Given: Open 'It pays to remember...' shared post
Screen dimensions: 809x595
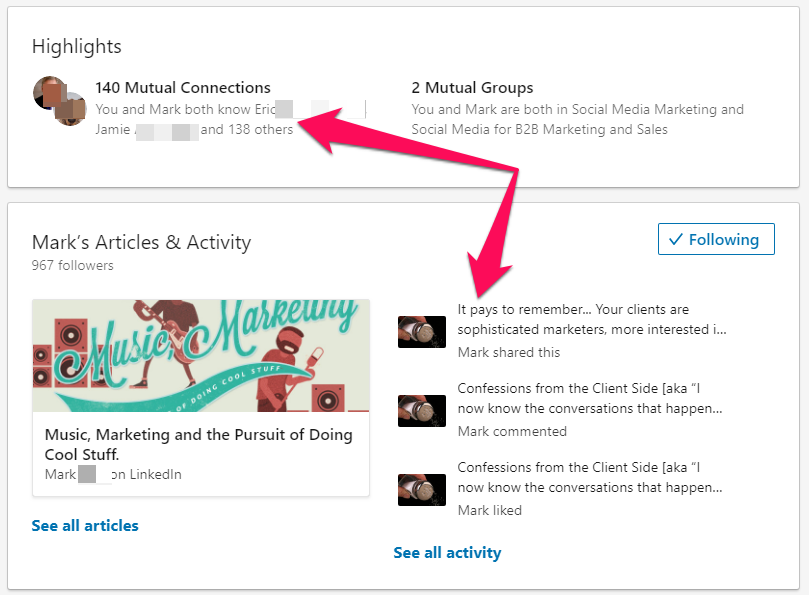Looking at the screenshot, I should 592,319.
